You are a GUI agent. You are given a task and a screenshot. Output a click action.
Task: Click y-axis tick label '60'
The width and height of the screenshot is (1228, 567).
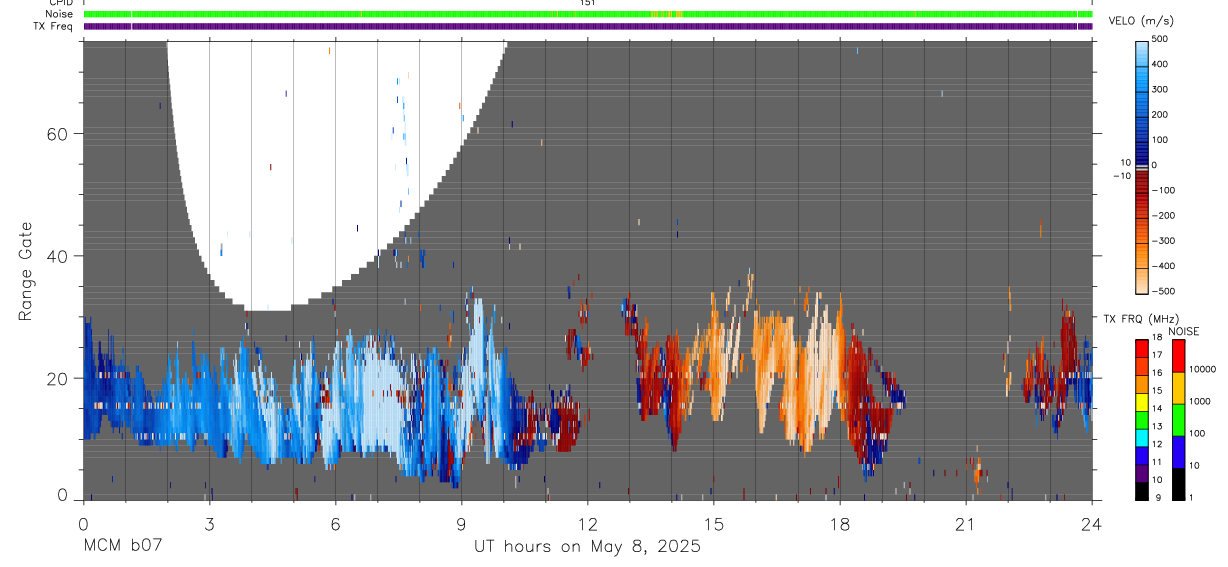coord(58,134)
